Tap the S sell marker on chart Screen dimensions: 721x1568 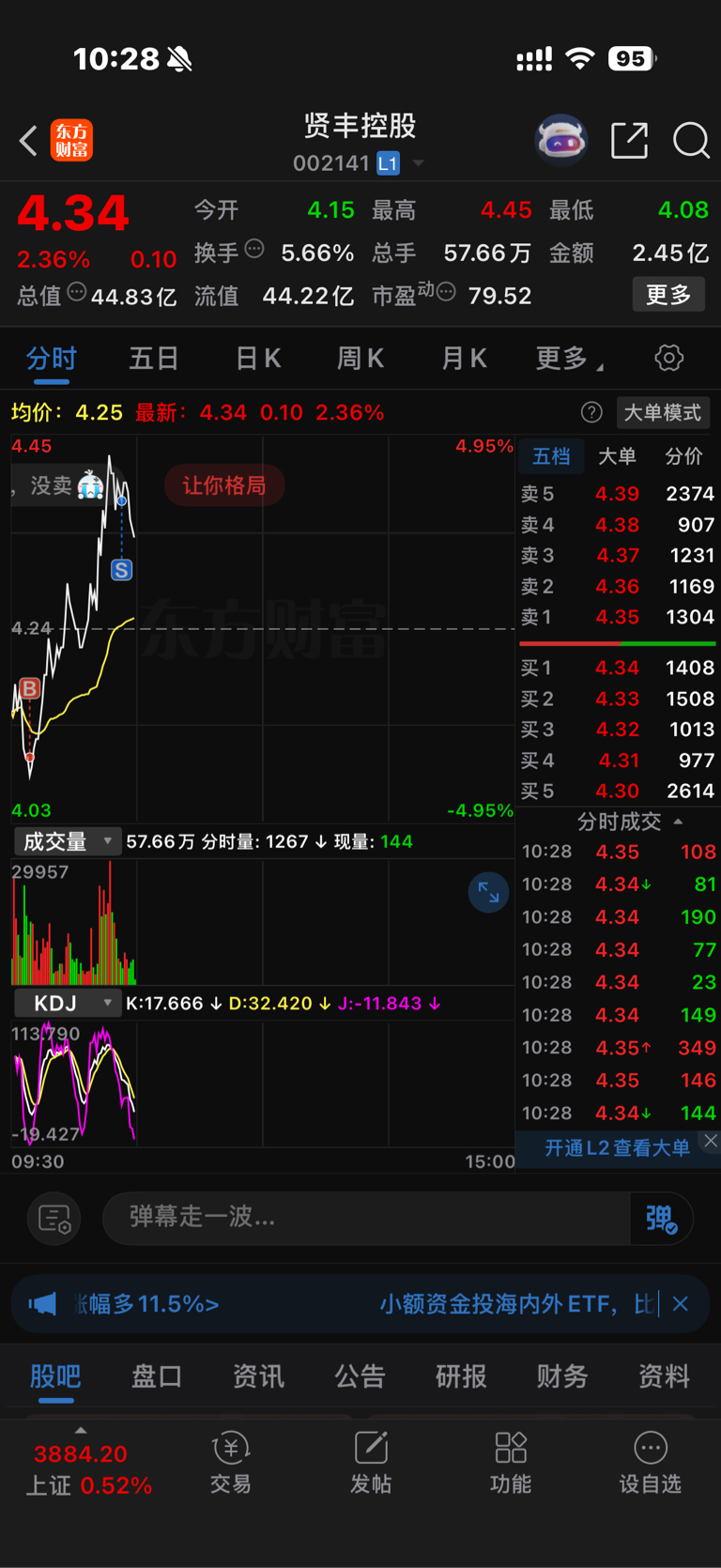(121, 570)
